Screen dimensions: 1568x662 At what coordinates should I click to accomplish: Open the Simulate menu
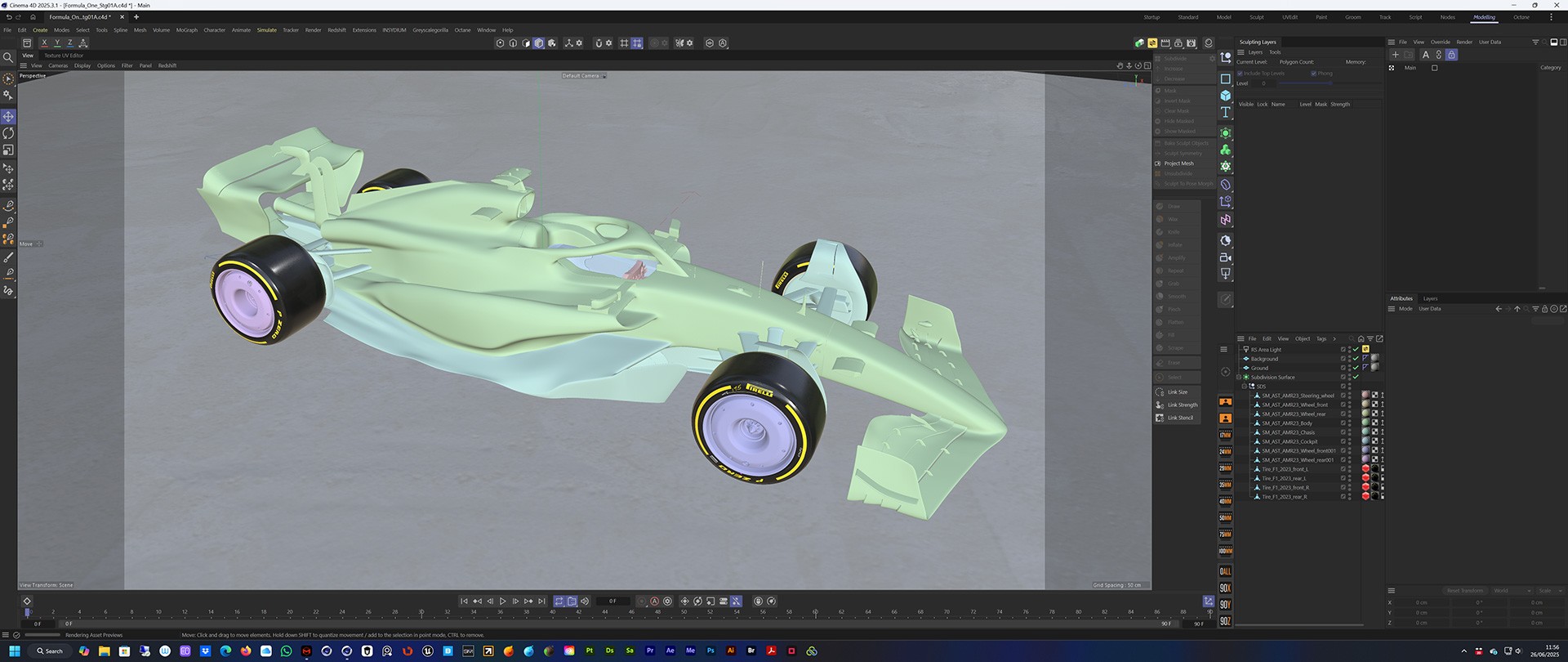[x=266, y=30]
